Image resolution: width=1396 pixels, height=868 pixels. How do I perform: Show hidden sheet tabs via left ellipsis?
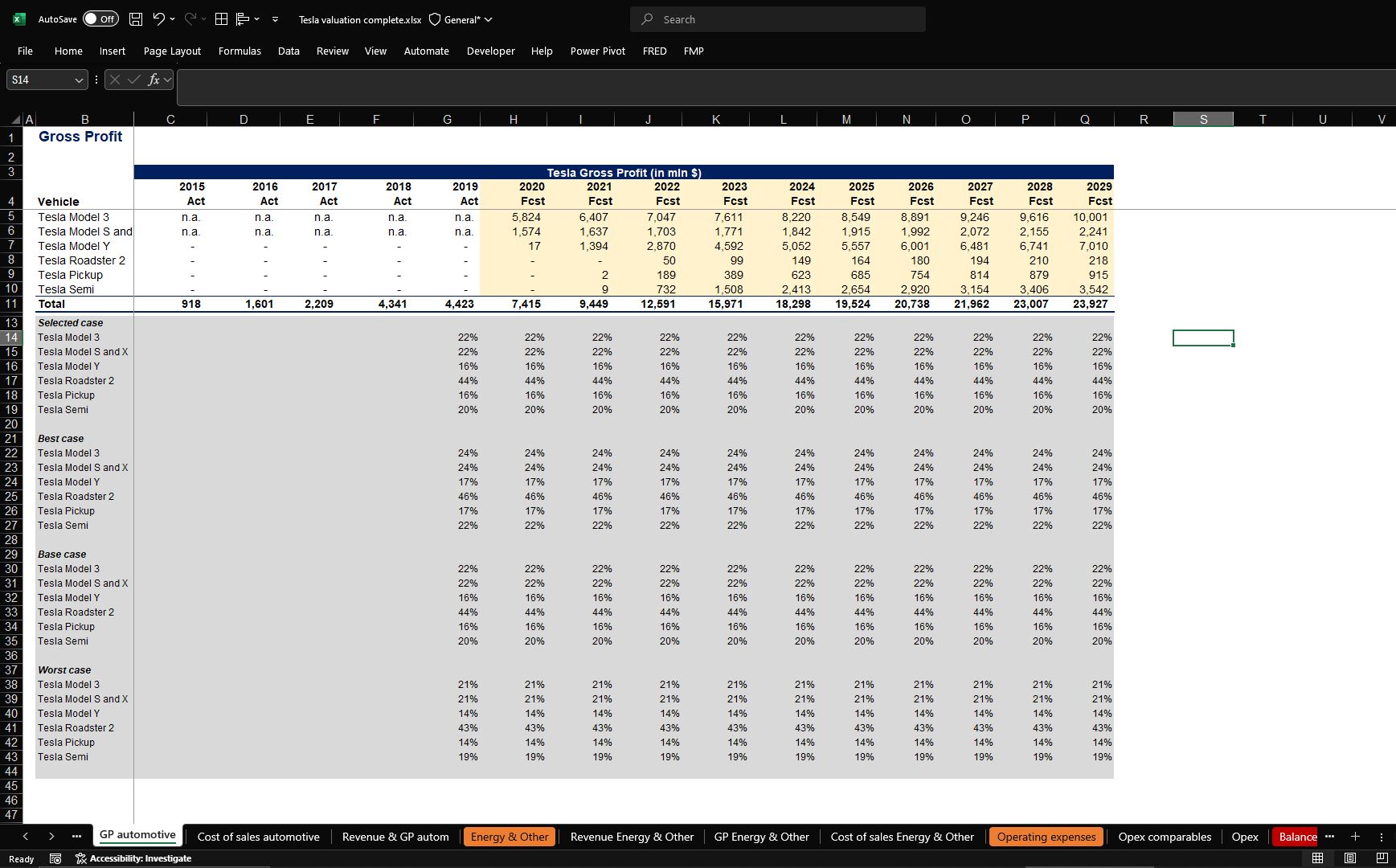coord(76,837)
